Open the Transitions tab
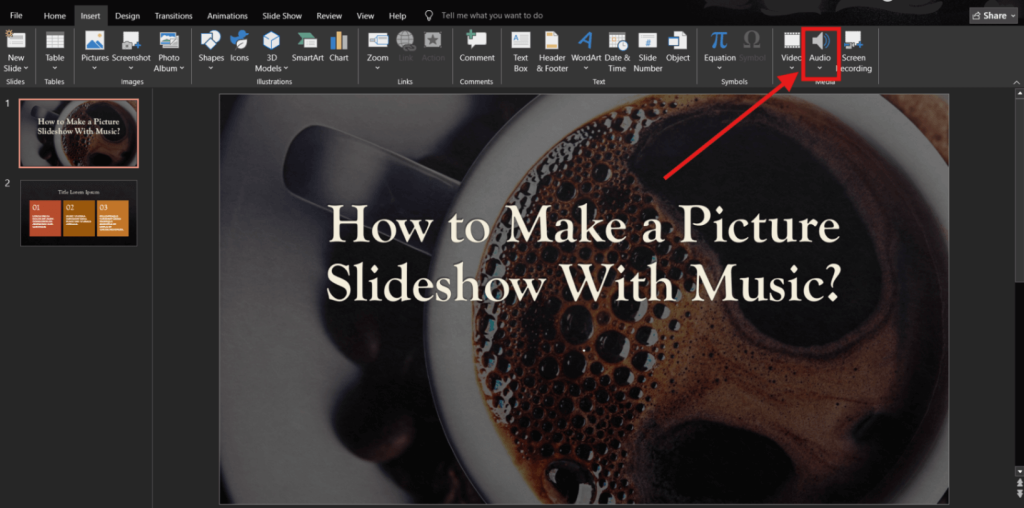1024x508 pixels. coord(173,16)
